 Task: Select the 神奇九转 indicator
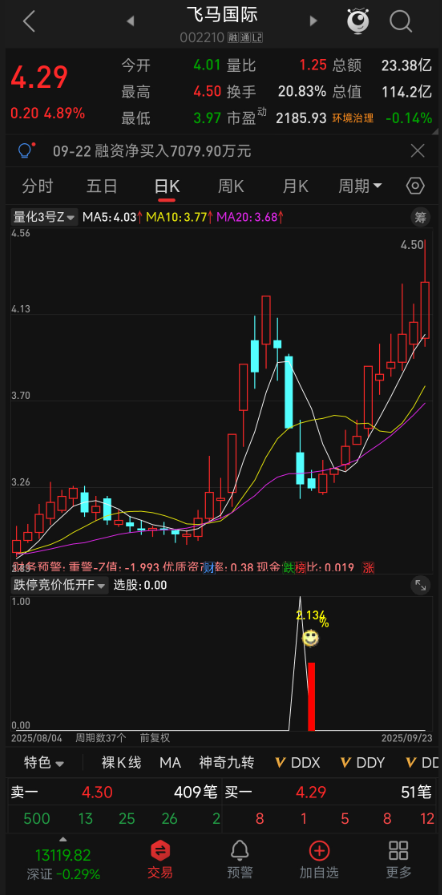click(227, 763)
